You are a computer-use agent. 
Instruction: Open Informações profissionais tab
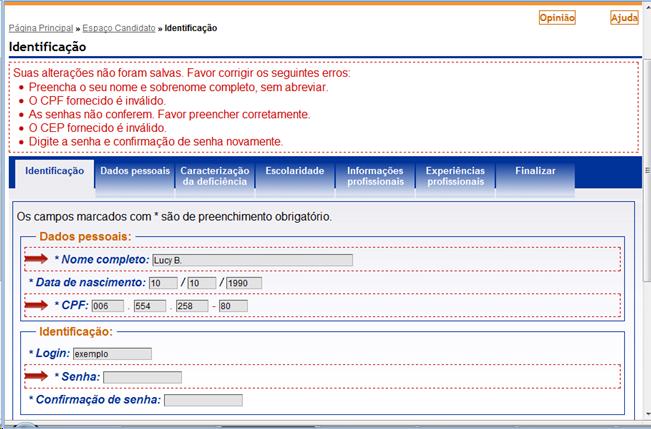(375, 176)
